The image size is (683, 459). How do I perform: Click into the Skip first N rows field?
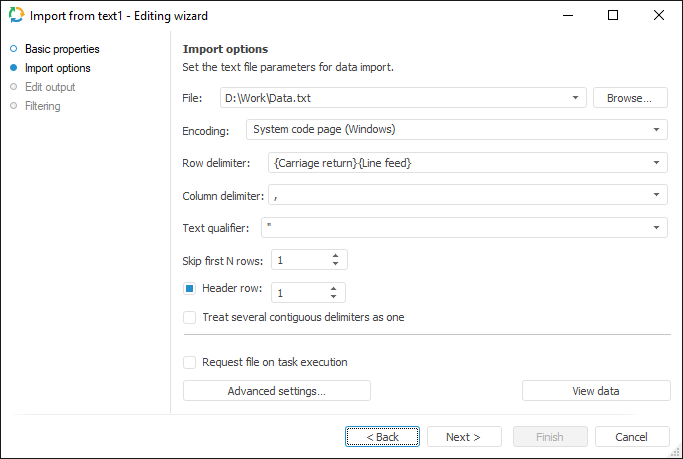click(x=298, y=260)
